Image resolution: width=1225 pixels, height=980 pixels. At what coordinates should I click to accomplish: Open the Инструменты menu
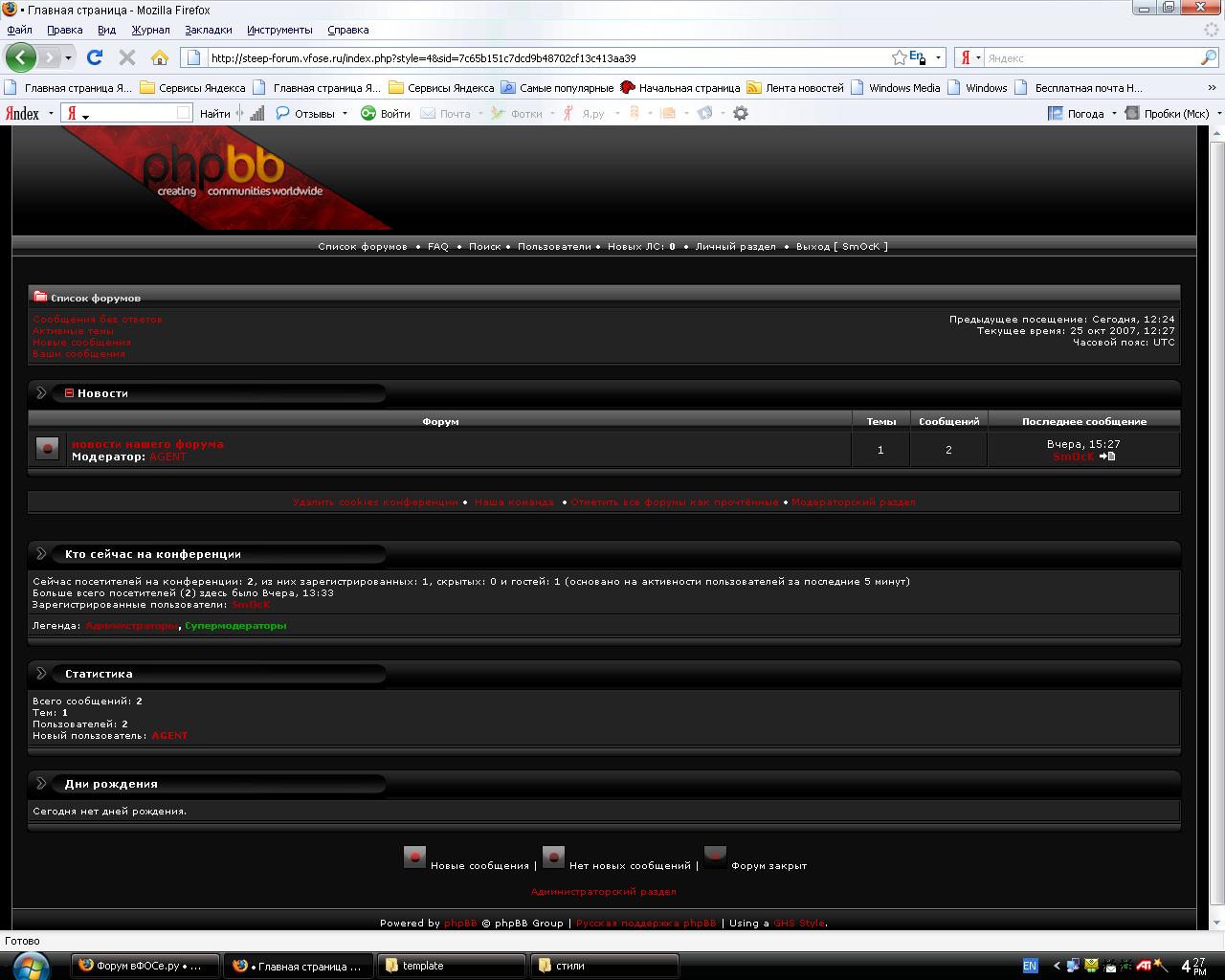[279, 30]
